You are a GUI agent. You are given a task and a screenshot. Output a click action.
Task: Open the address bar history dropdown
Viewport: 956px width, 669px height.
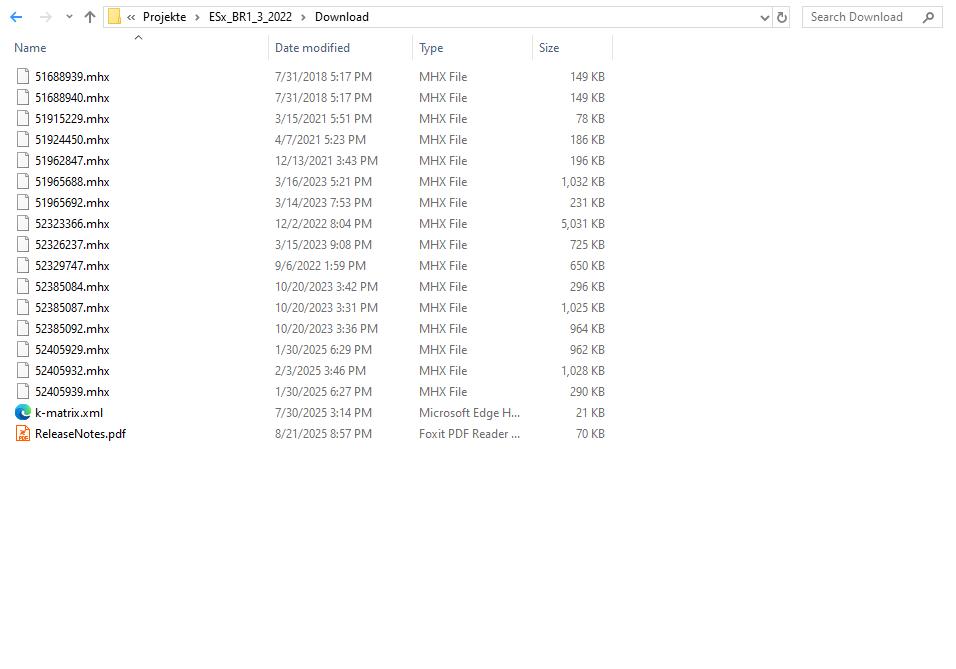(x=764, y=17)
